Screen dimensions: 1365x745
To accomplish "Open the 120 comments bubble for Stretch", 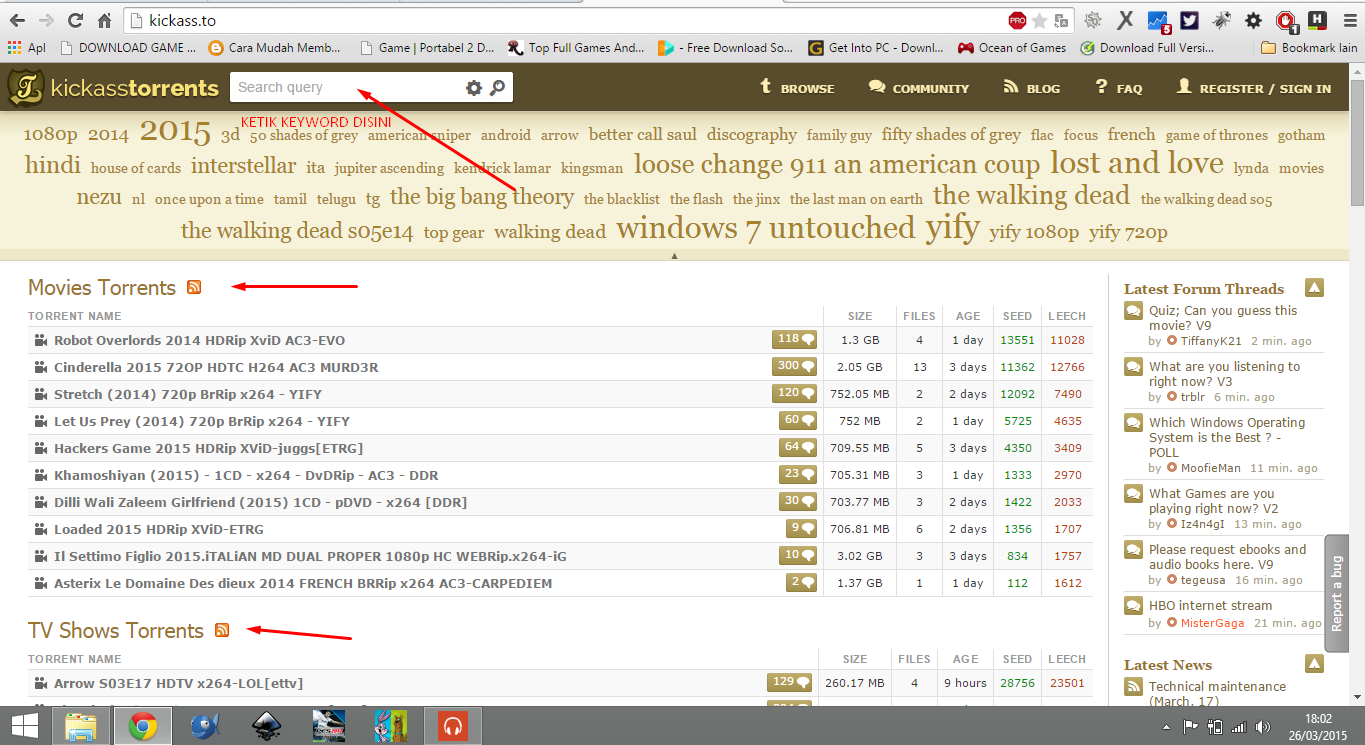I will click(x=795, y=394).
